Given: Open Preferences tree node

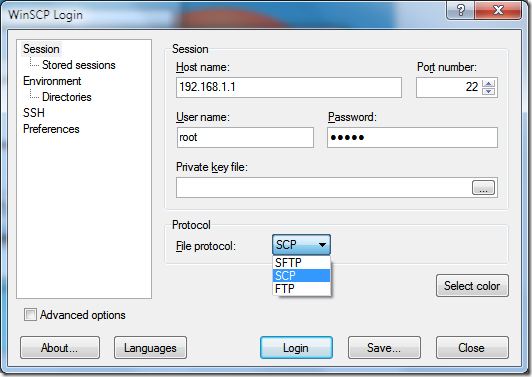Looking at the screenshot, I should (51, 129).
